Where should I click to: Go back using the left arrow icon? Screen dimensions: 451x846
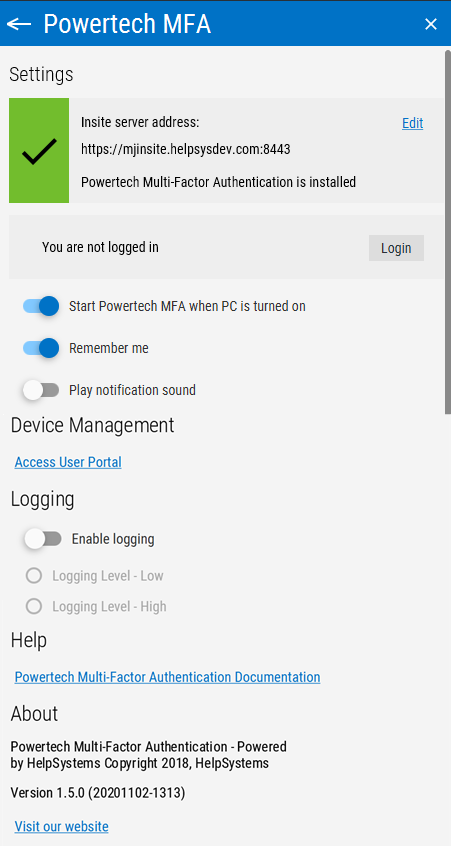tap(19, 24)
